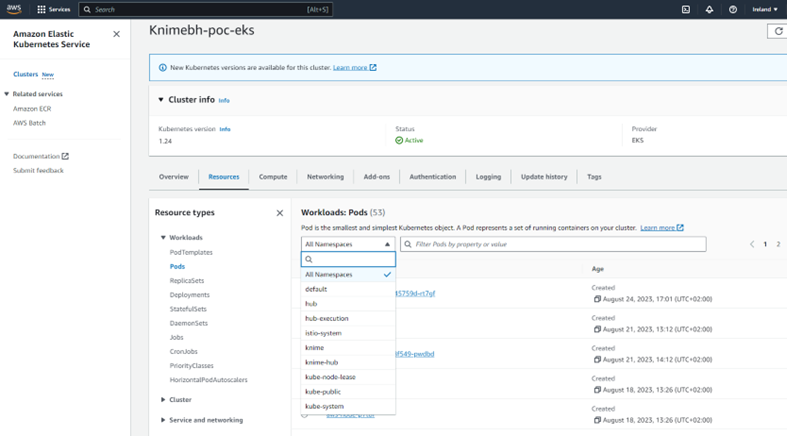The width and height of the screenshot is (787, 436).
Task: Open Documentation external link
Action: (x=41, y=157)
